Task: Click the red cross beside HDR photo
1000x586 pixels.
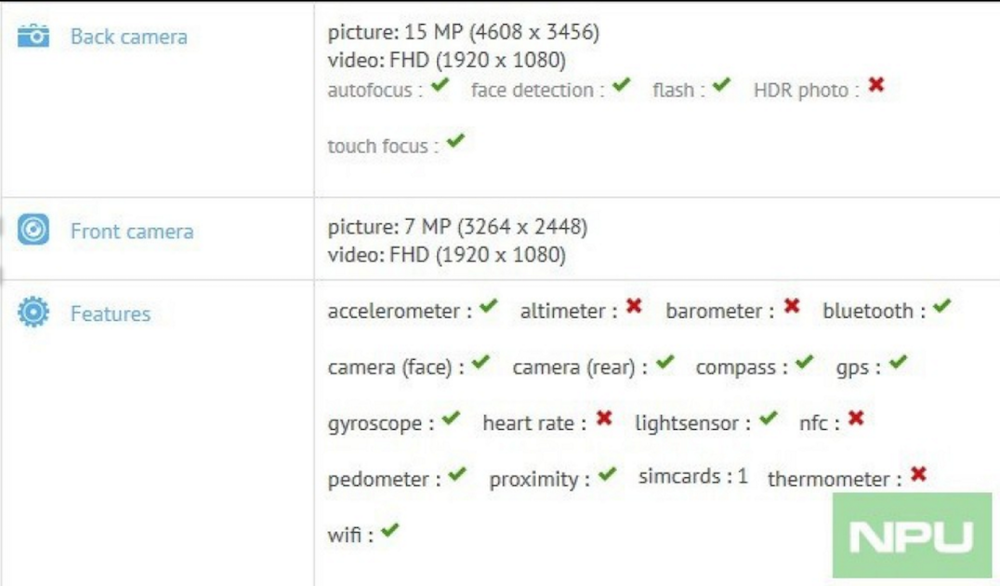Action: tap(876, 86)
